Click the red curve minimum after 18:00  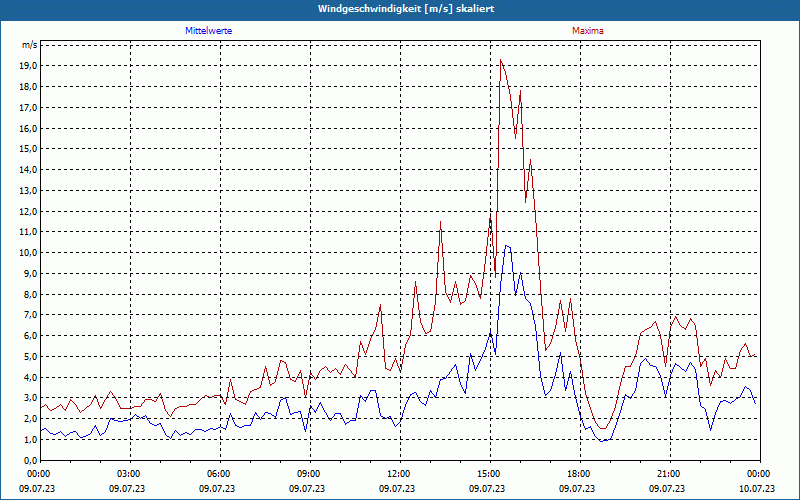[x=603, y=429]
